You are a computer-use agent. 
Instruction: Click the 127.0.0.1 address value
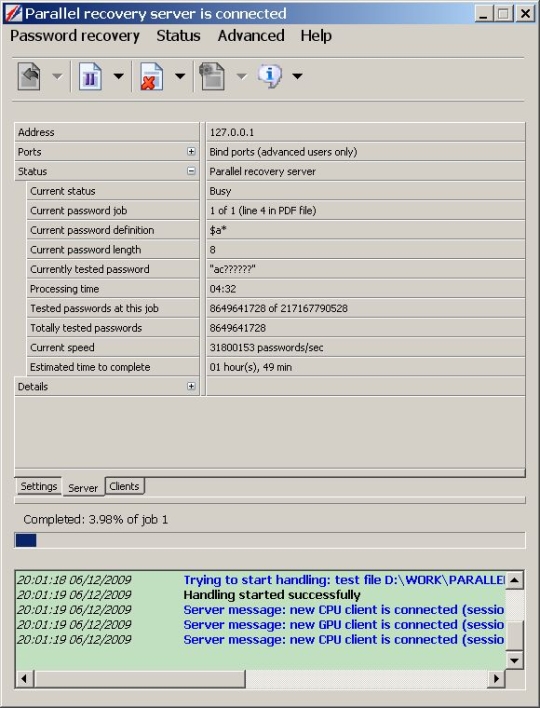click(232, 132)
